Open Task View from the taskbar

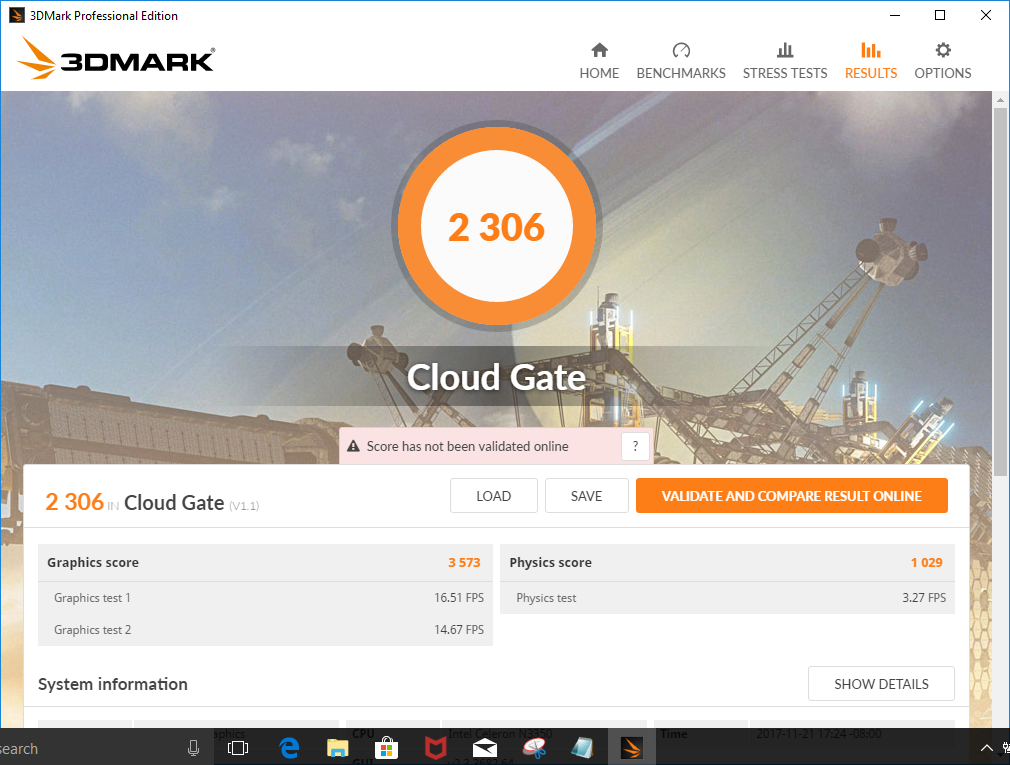238,748
